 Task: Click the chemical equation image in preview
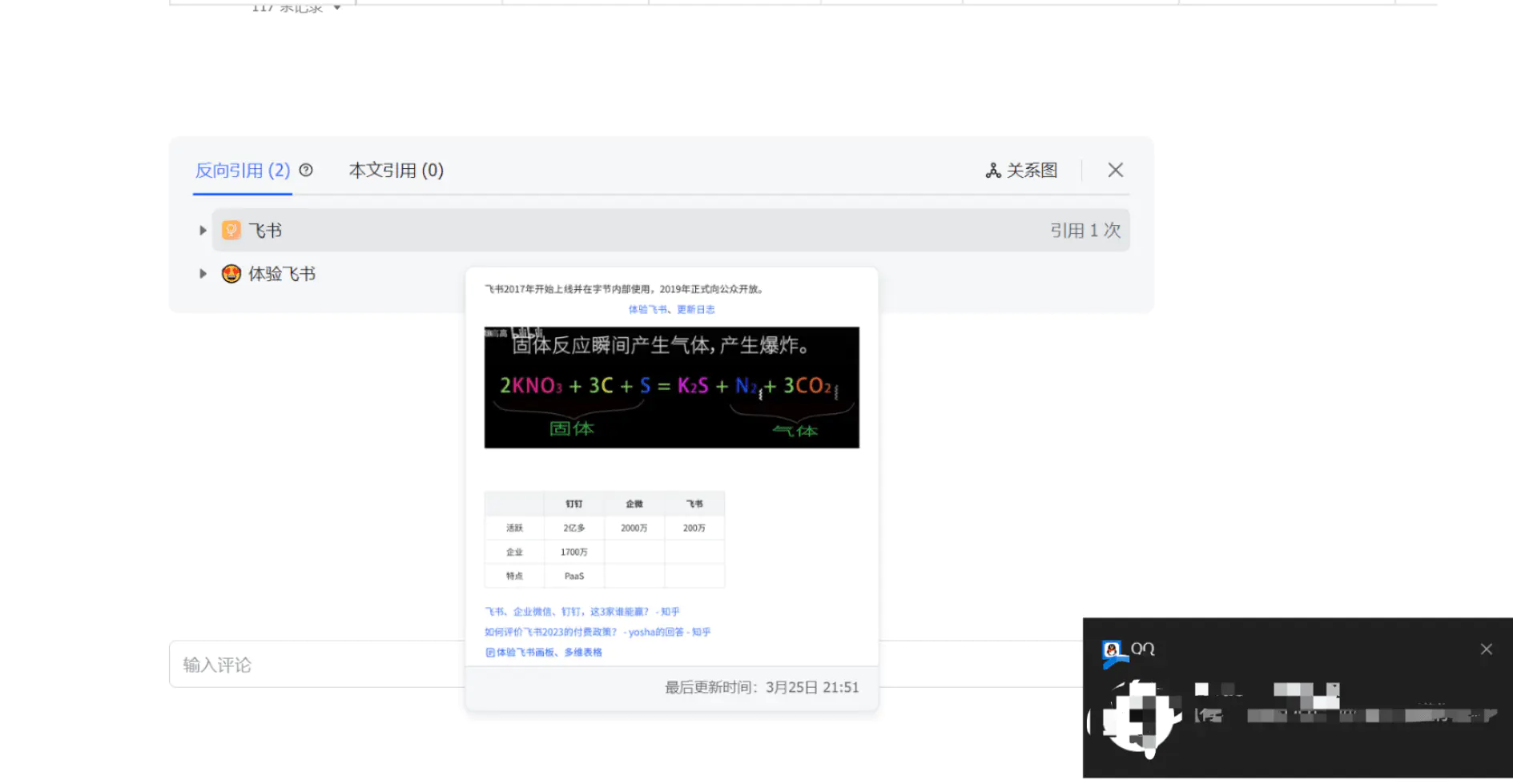[672, 388]
